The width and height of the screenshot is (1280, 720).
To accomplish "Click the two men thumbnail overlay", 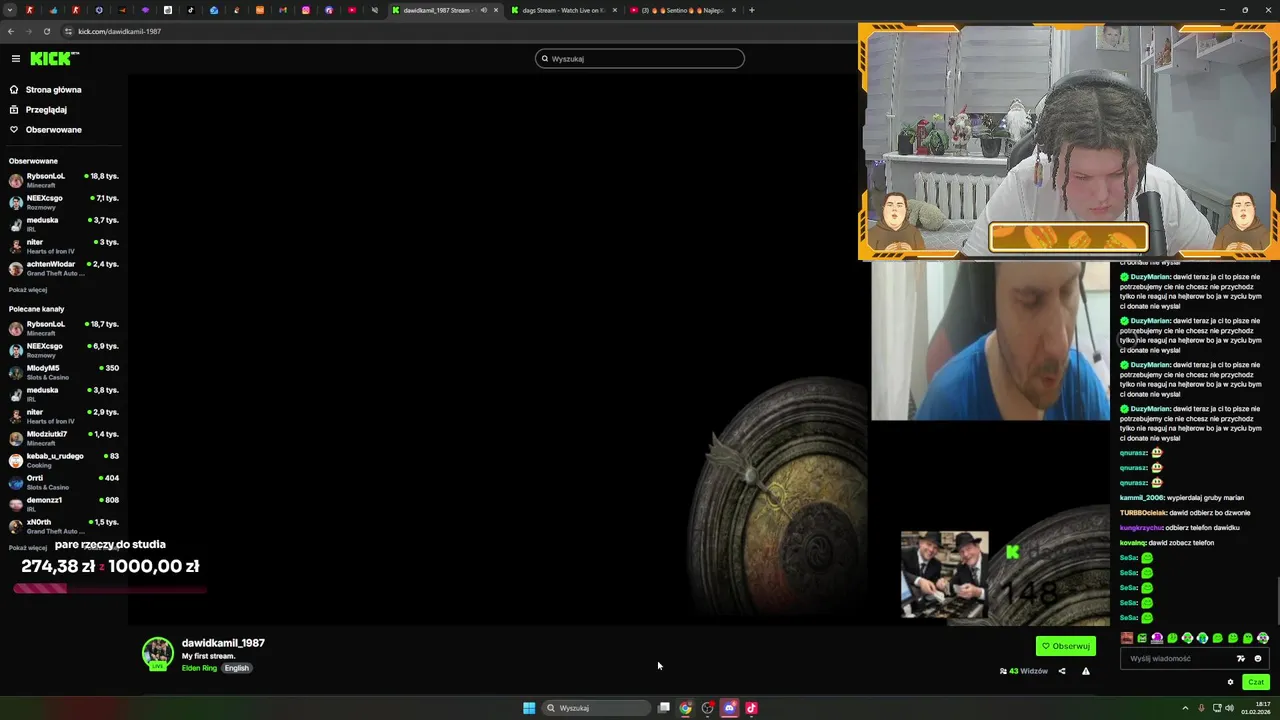I will tap(945, 574).
